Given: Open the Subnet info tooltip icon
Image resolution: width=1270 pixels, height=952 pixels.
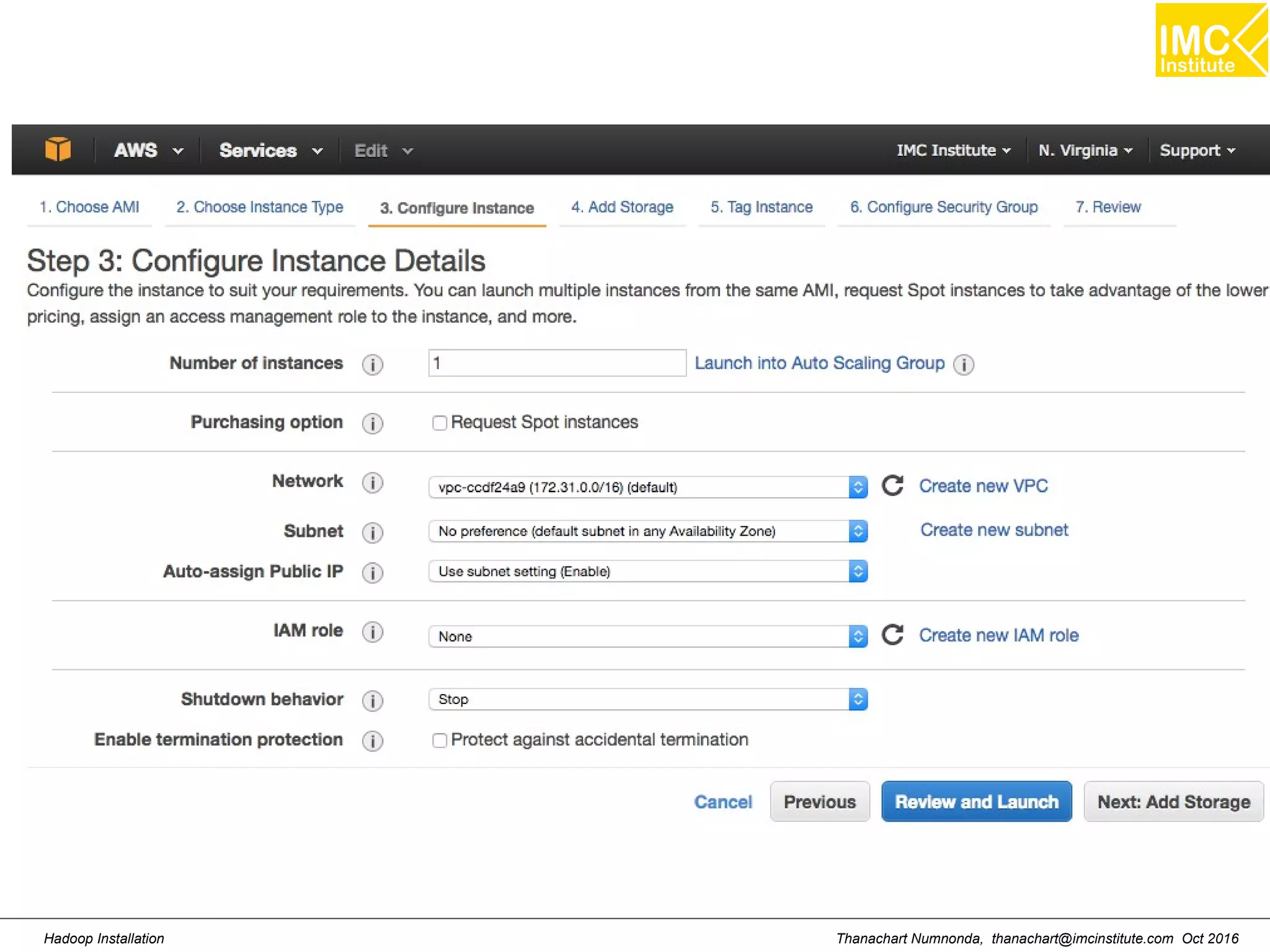Looking at the screenshot, I should coord(372,532).
